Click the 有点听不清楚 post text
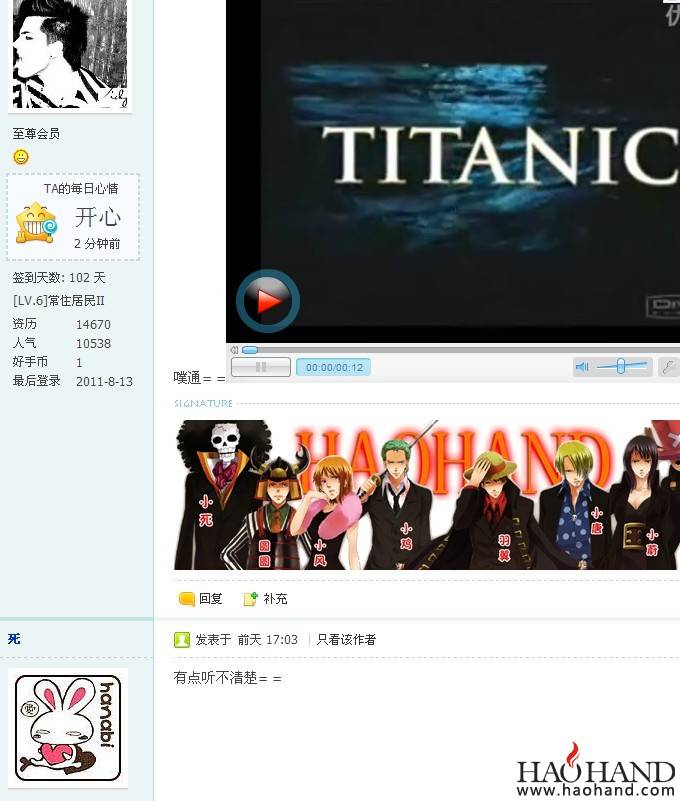The height and width of the screenshot is (801, 680). pyautogui.click(x=227, y=678)
